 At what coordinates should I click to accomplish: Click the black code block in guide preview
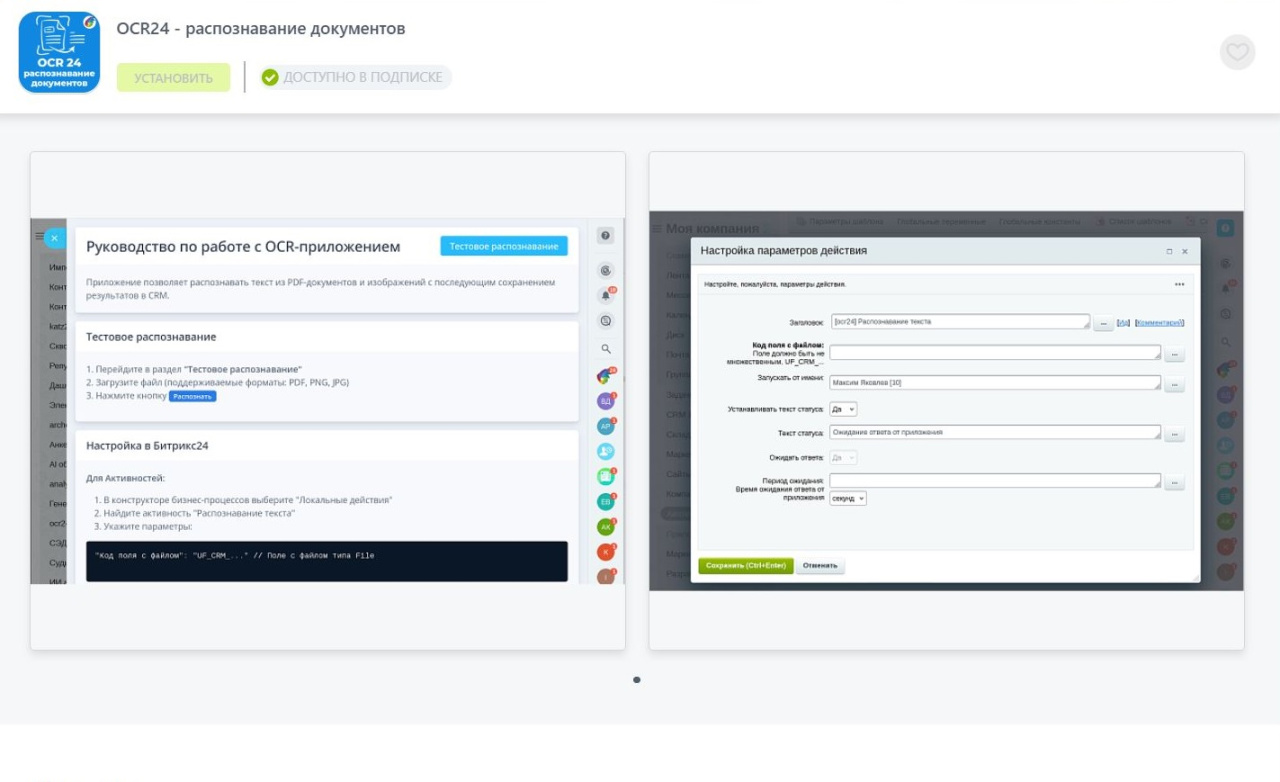click(x=327, y=561)
